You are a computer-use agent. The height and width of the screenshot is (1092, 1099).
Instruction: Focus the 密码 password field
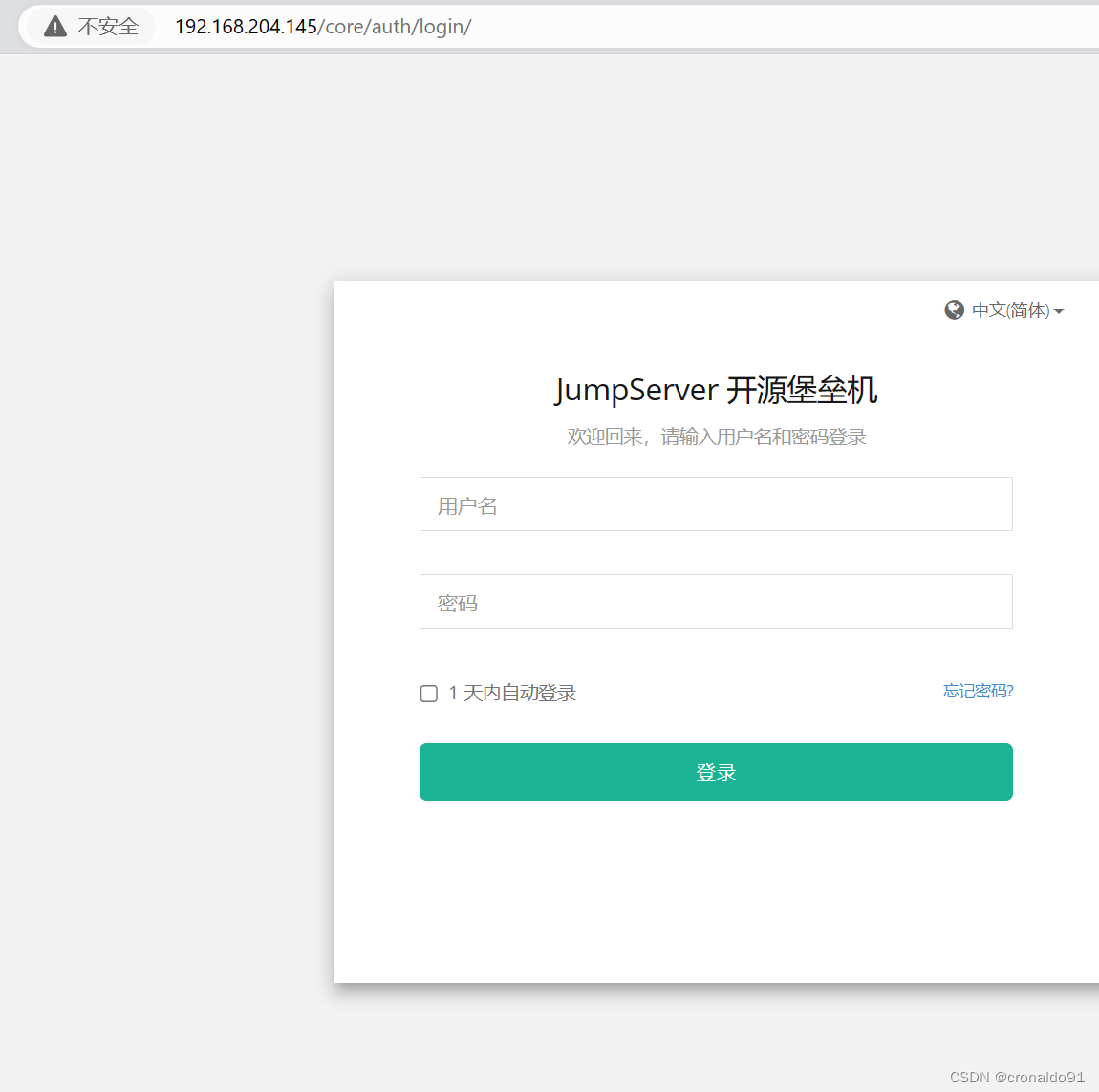(716, 602)
